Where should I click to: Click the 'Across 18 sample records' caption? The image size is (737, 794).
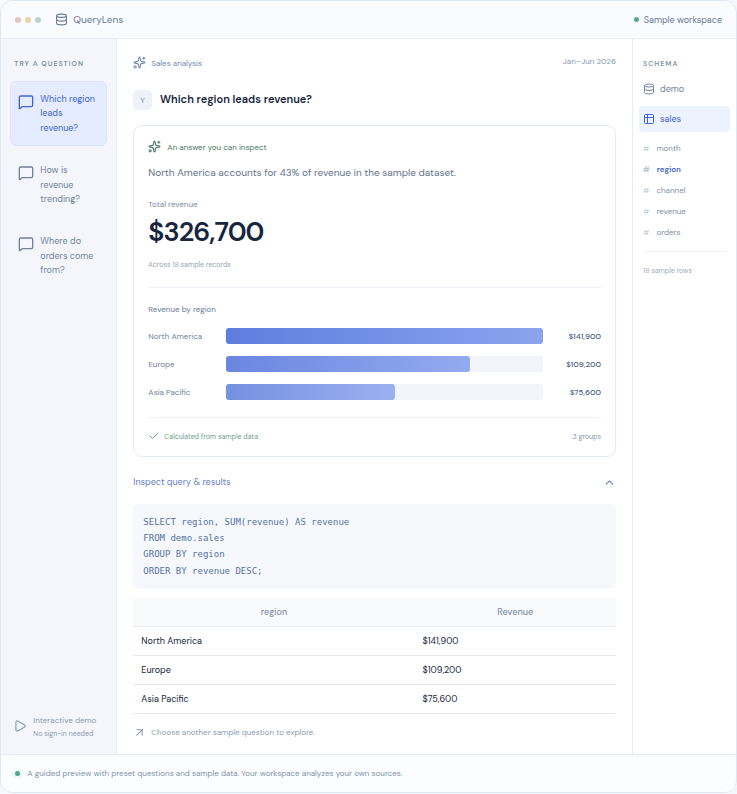(x=189, y=264)
